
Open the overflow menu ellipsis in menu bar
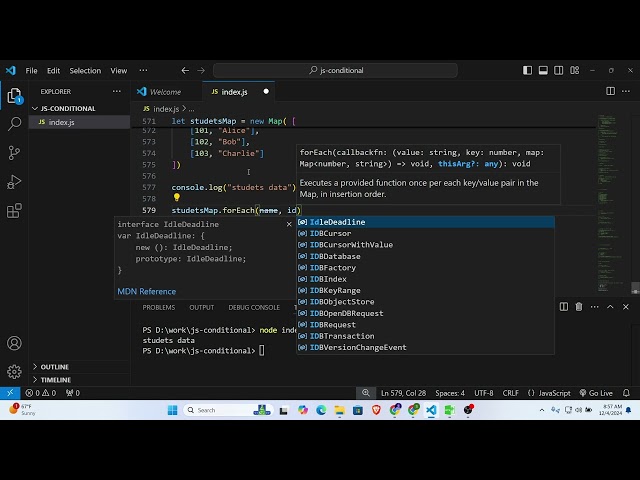click(143, 71)
